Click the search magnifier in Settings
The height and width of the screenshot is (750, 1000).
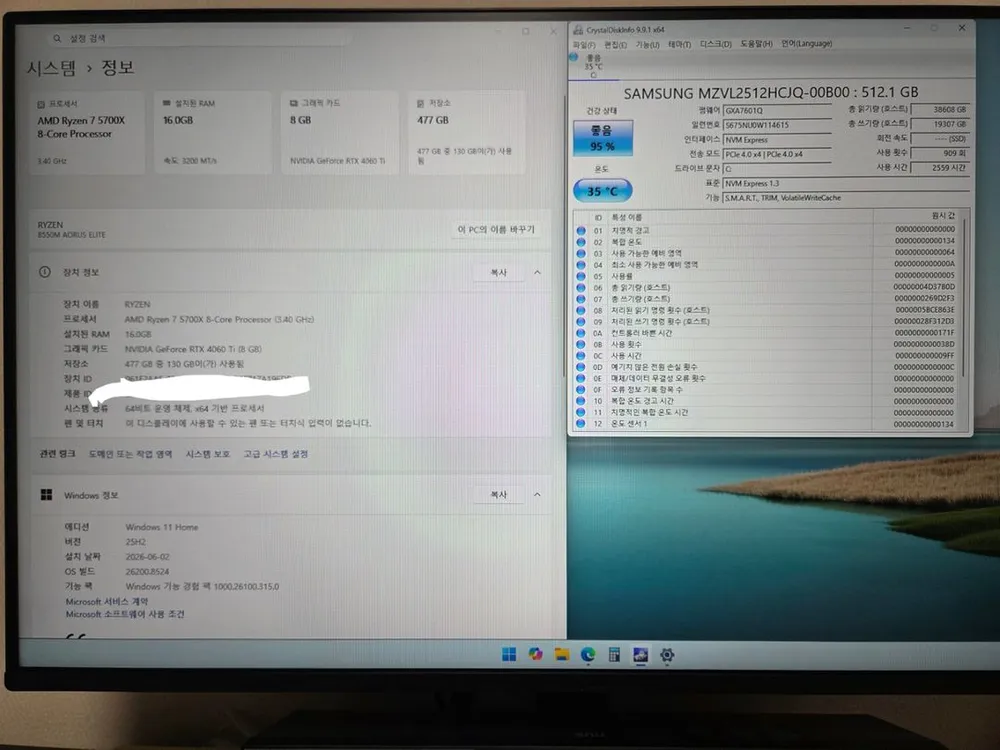click(x=57, y=38)
